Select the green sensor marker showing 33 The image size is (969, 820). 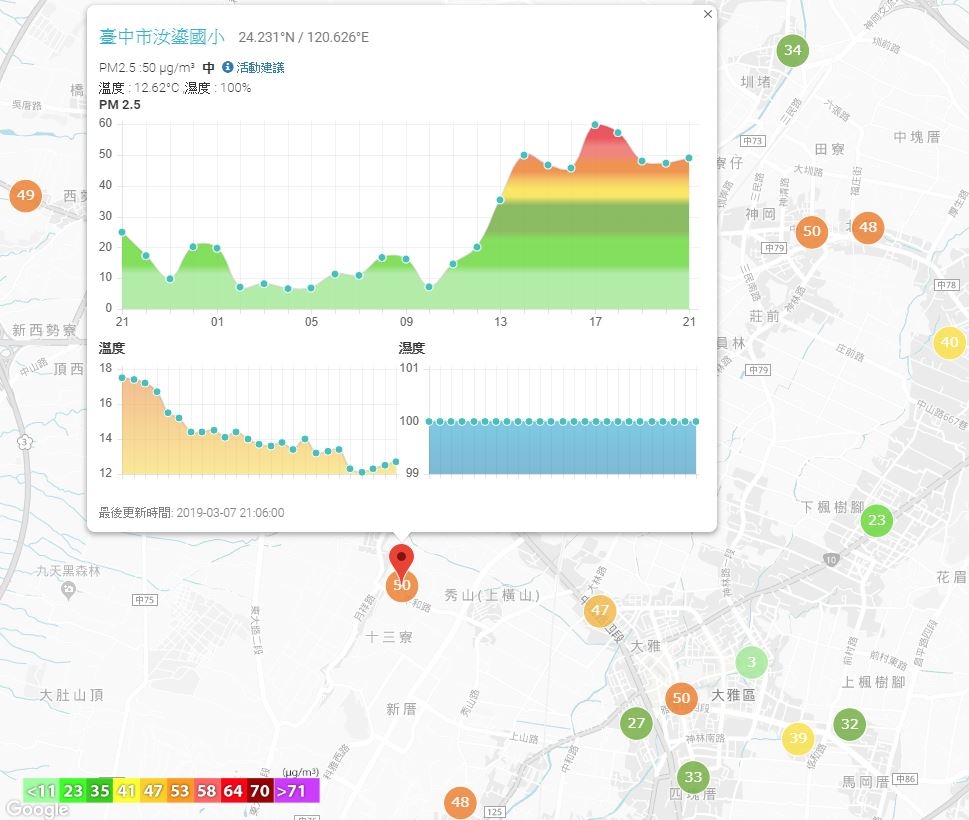[693, 777]
